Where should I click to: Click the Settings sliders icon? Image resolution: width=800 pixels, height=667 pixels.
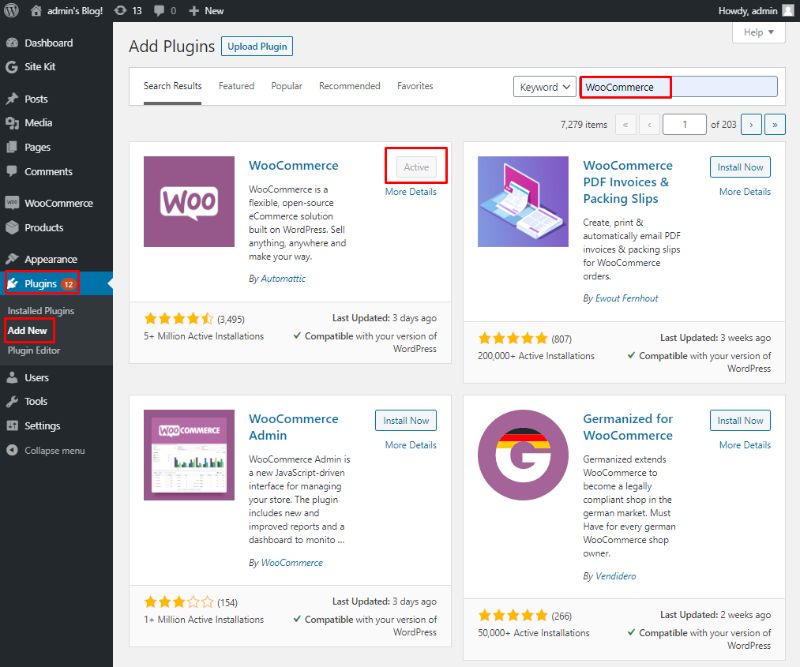click(12, 426)
